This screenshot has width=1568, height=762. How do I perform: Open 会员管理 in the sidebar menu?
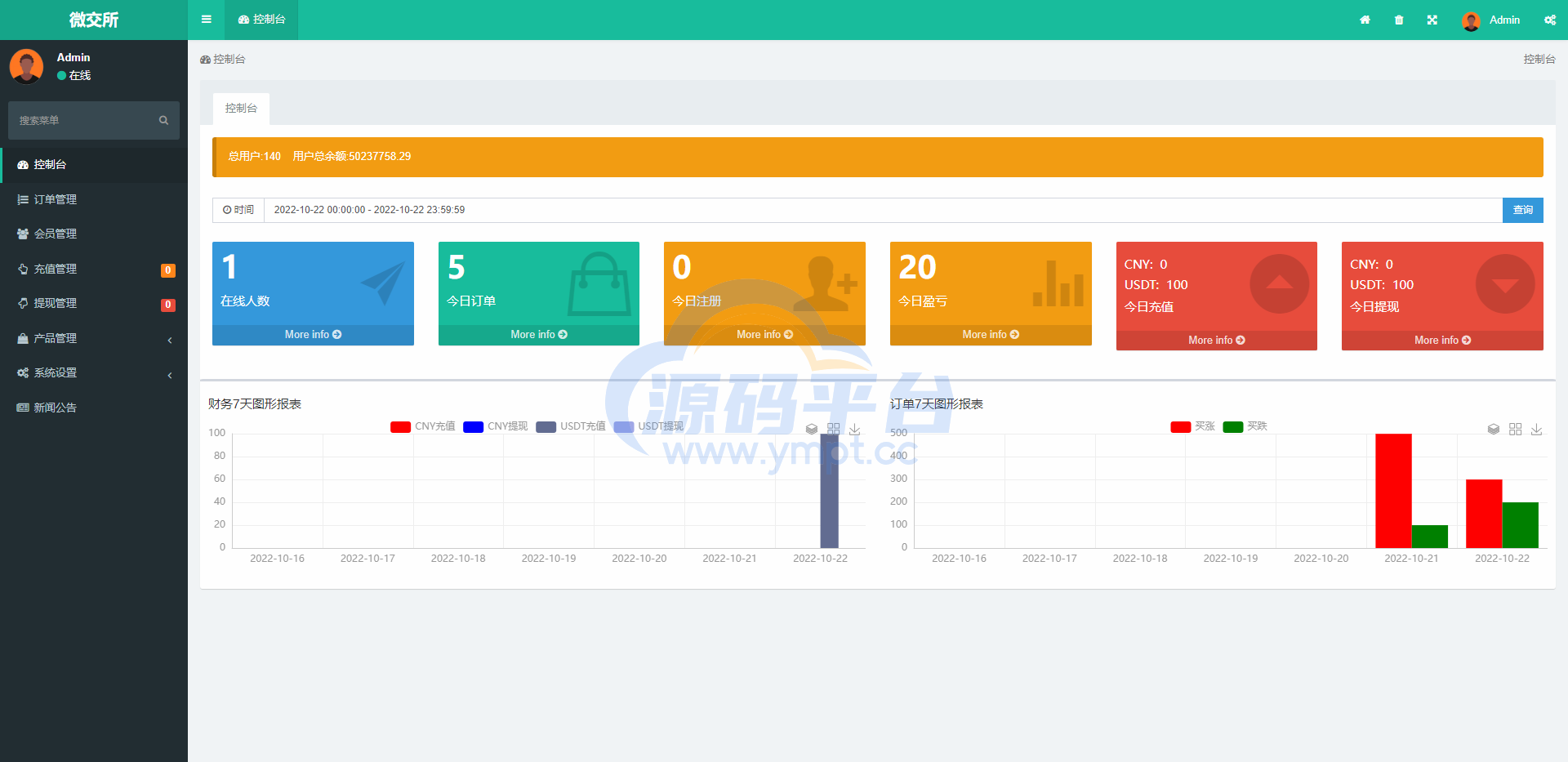pyautogui.click(x=94, y=234)
